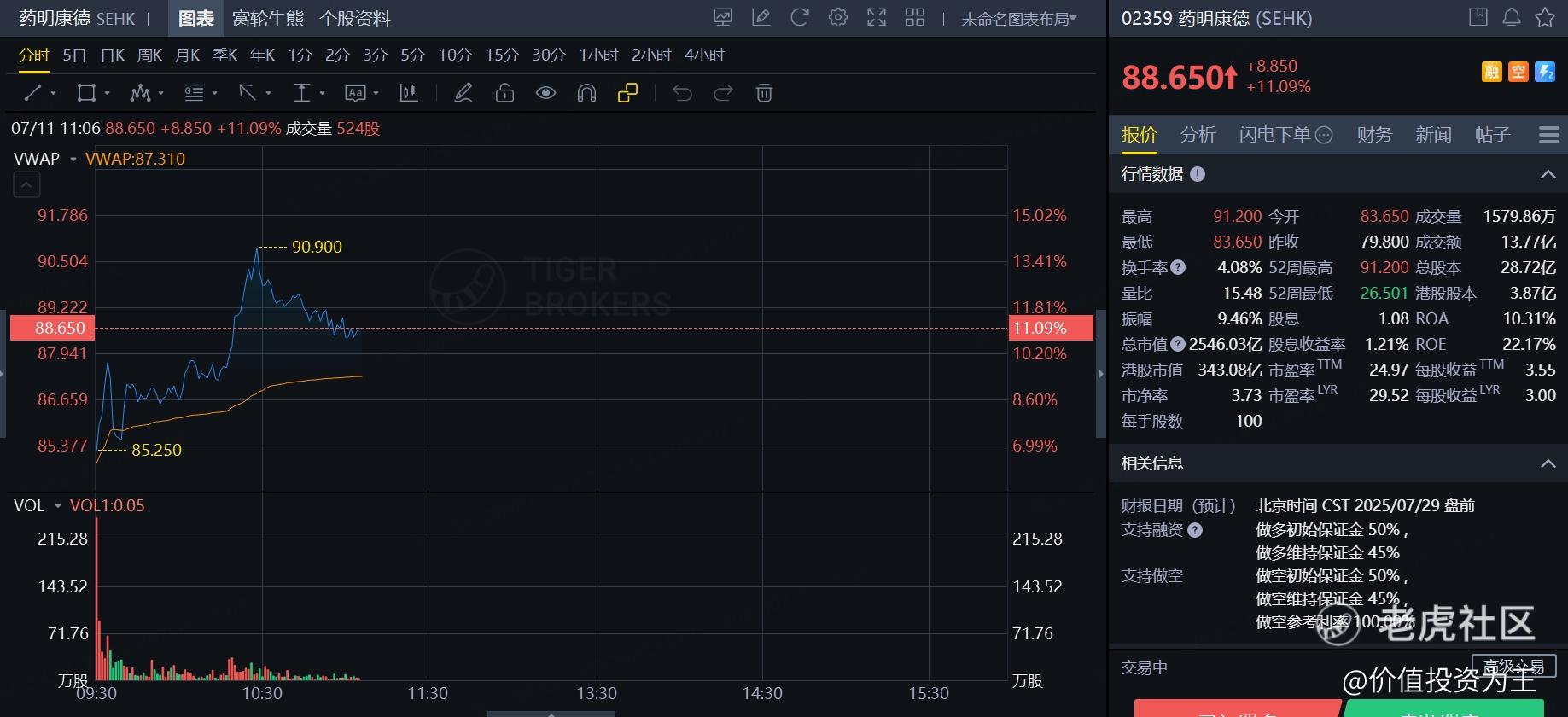
Task: Open chart settings gear icon
Action: (x=838, y=18)
